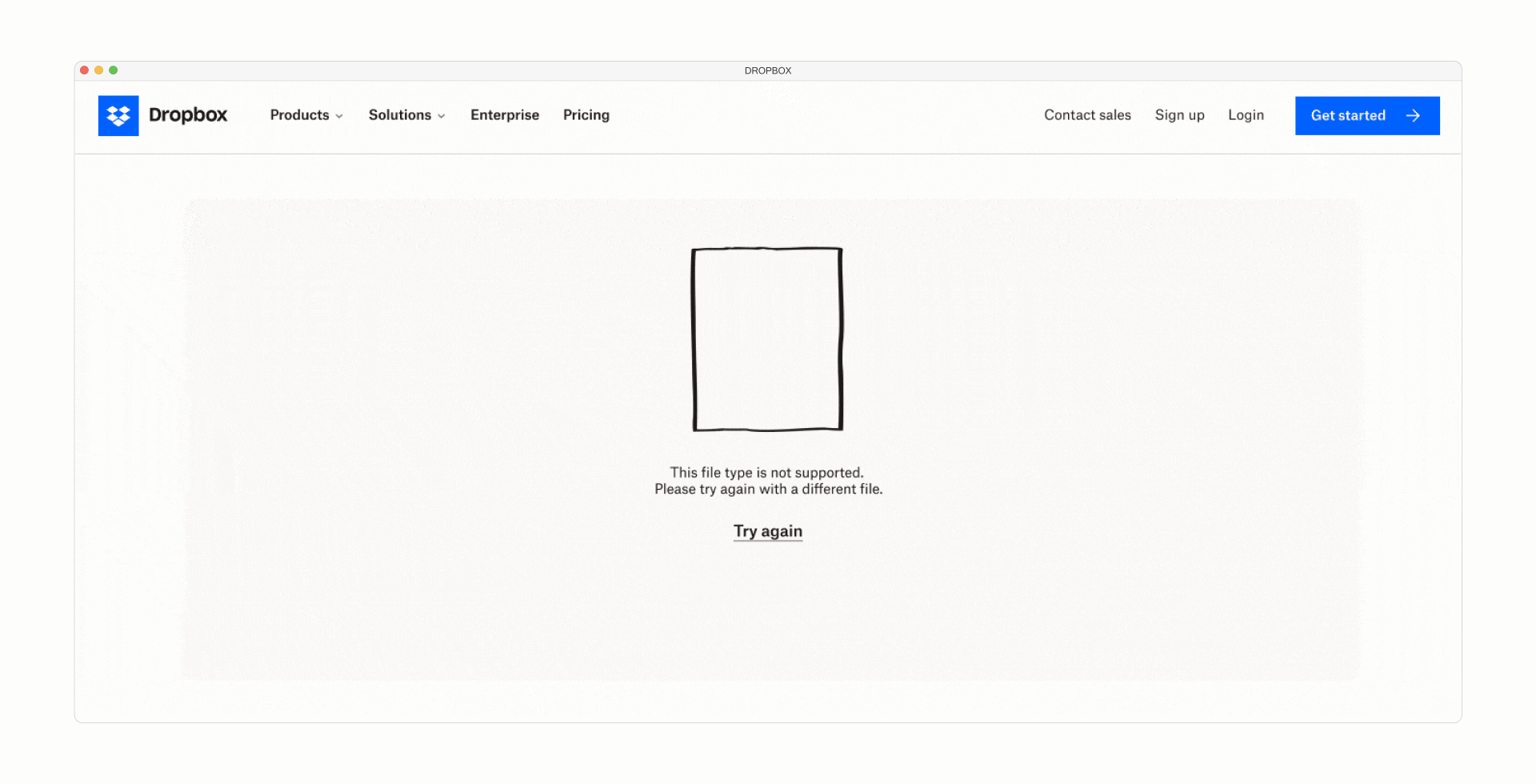Minimize the window with the yellow button
This screenshot has width=1536, height=784.
[x=99, y=70]
